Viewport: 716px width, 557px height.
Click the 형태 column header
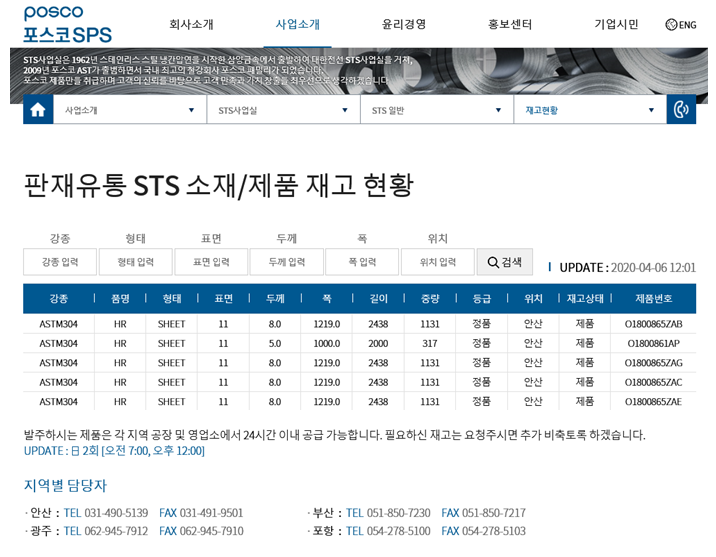pyautogui.click(x=172, y=299)
